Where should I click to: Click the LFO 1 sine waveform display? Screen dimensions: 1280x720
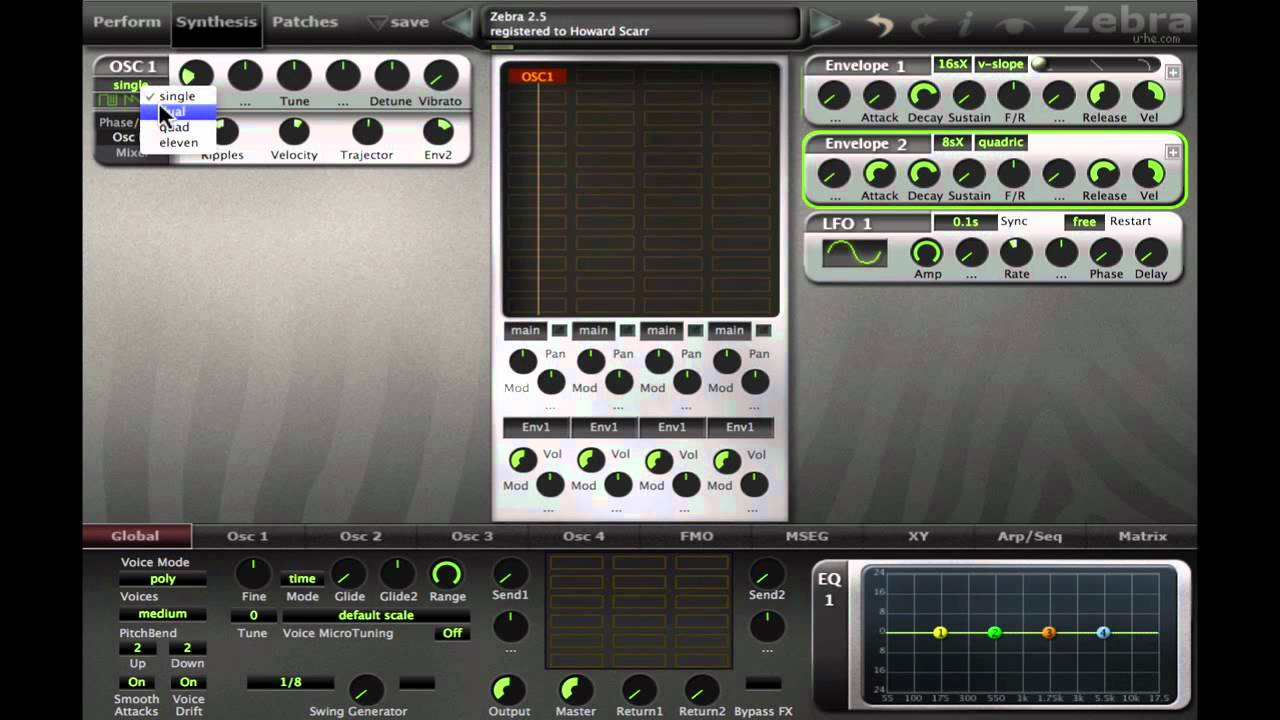(854, 253)
